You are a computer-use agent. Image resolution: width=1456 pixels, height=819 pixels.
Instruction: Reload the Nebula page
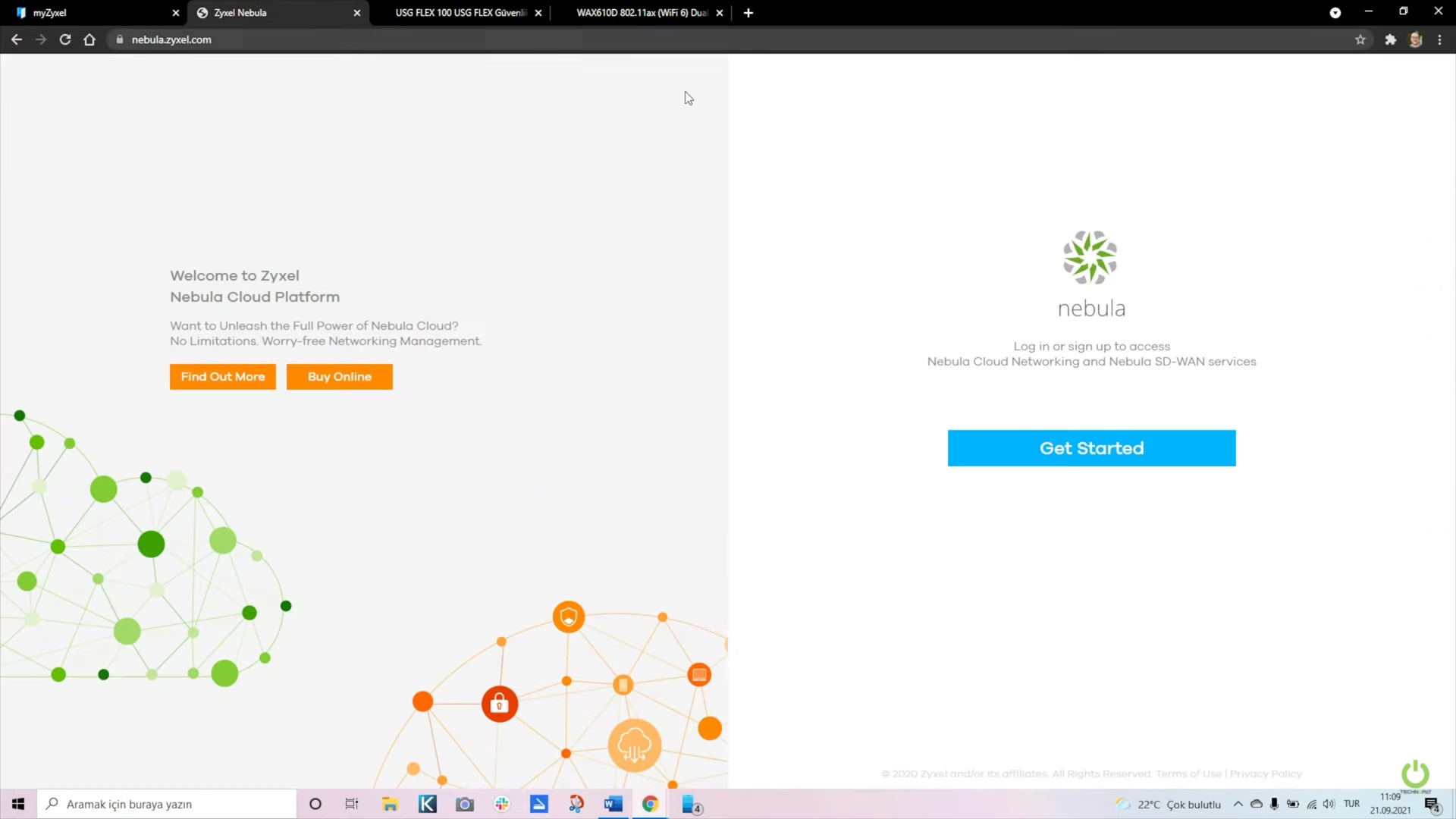[65, 39]
